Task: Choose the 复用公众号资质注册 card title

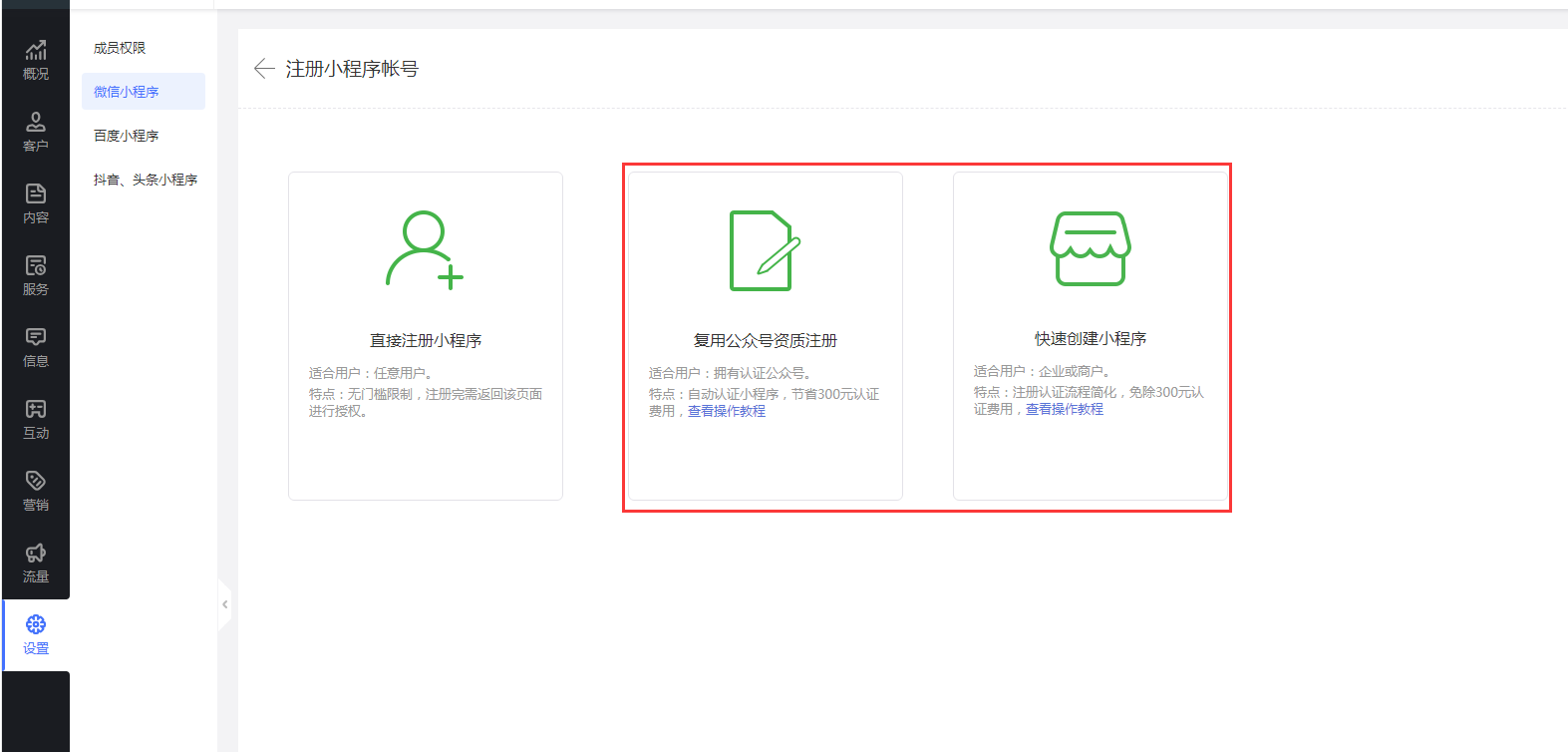Action: [766, 341]
